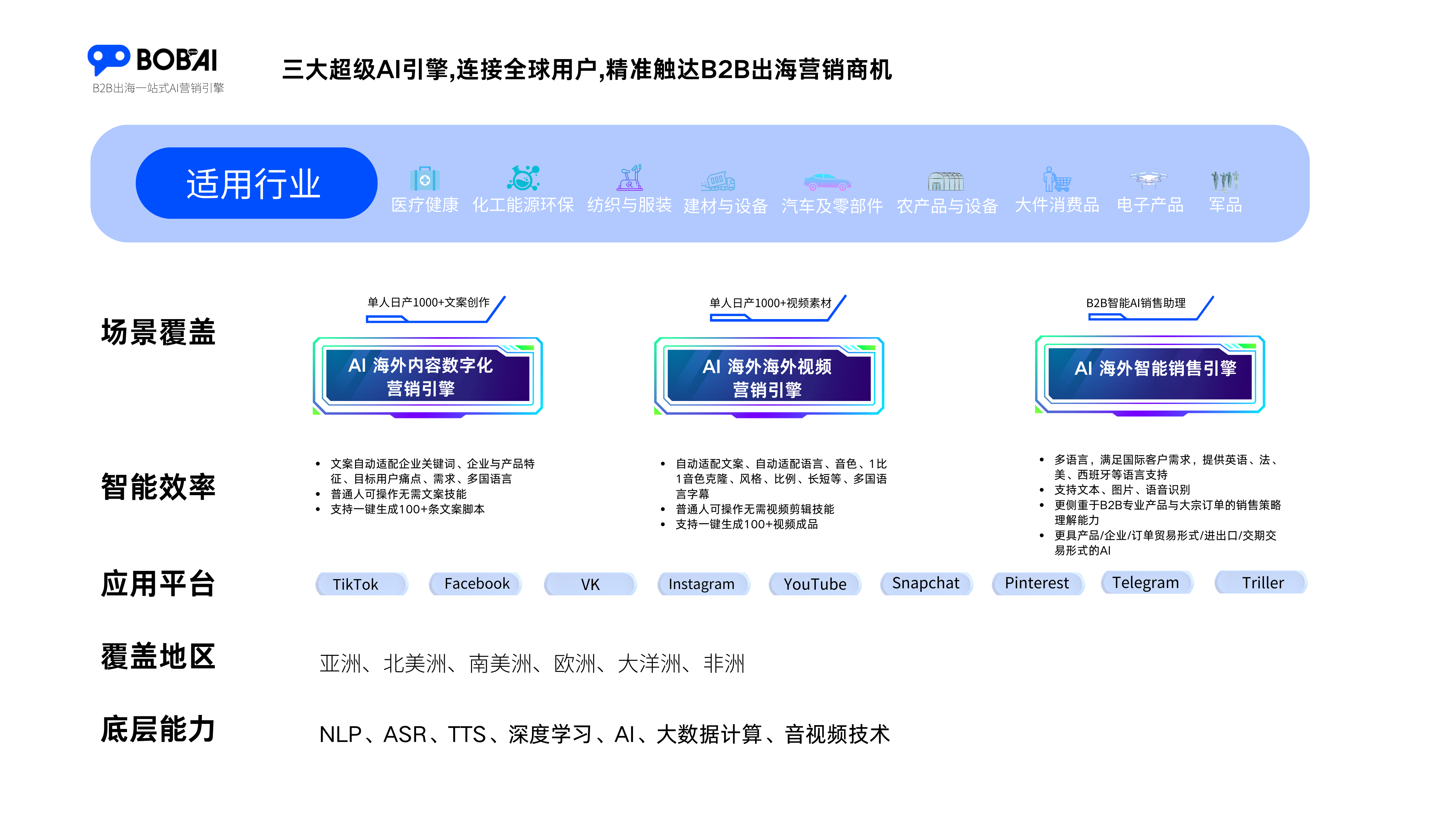Click the 军品 industry label
Image resolution: width=1456 pixels, height=819 pixels.
pyautogui.click(x=1225, y=205)
